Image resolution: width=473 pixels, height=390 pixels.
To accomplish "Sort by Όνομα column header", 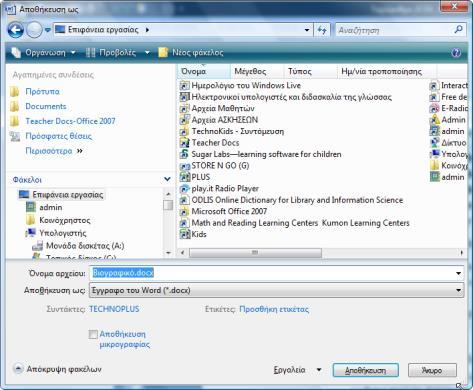I will point(203,71).
